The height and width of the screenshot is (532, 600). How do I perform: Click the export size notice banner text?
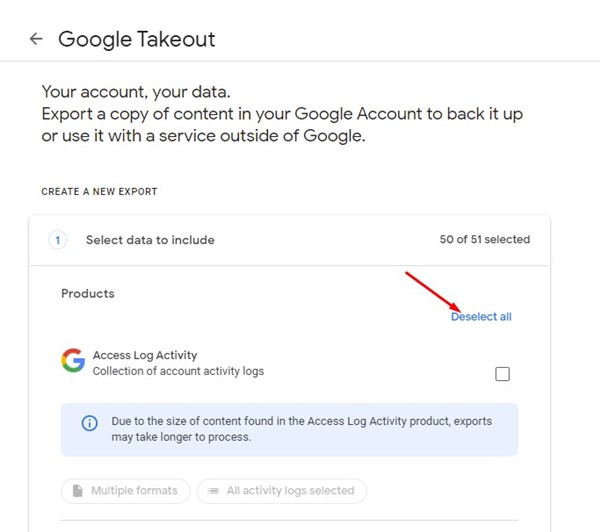click(x=302, y=429)
